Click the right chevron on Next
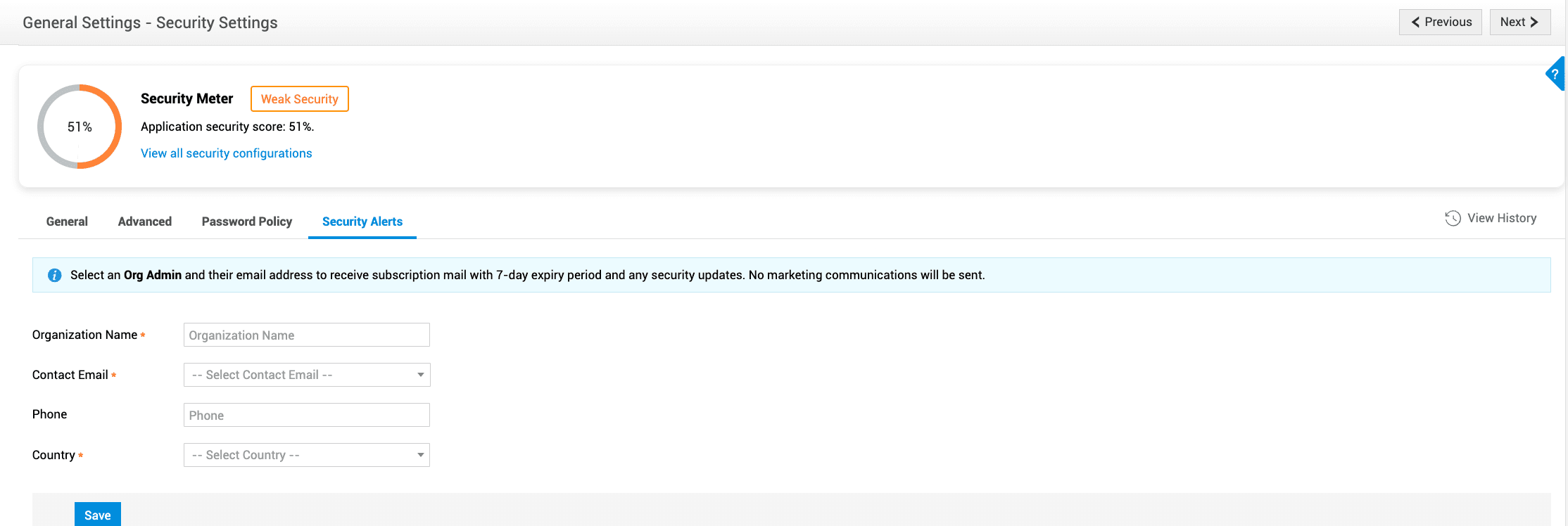 tap(1534, 22)
